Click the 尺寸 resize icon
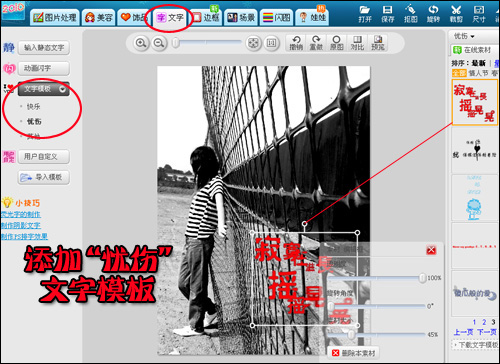500x364 pixels. click(479, 14)
